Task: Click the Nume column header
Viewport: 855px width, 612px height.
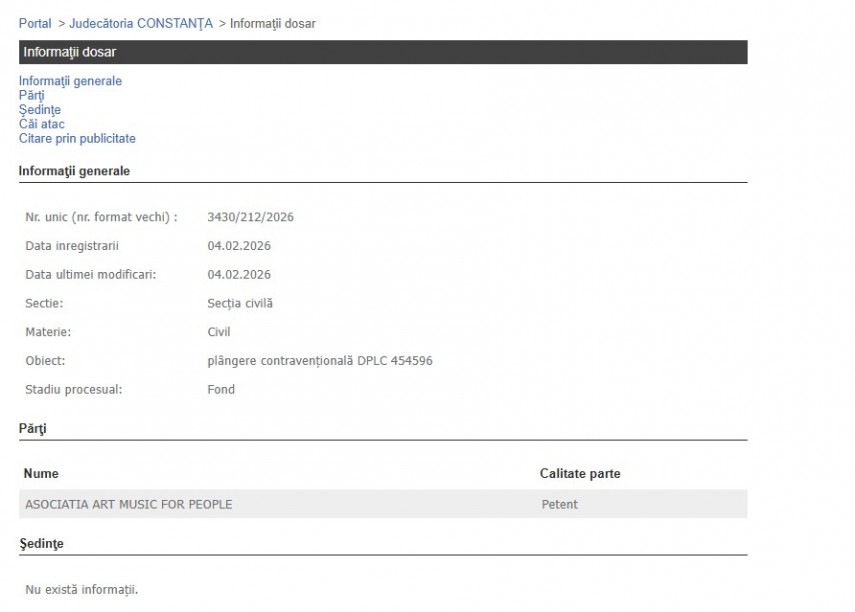Action: click(41, 474)
